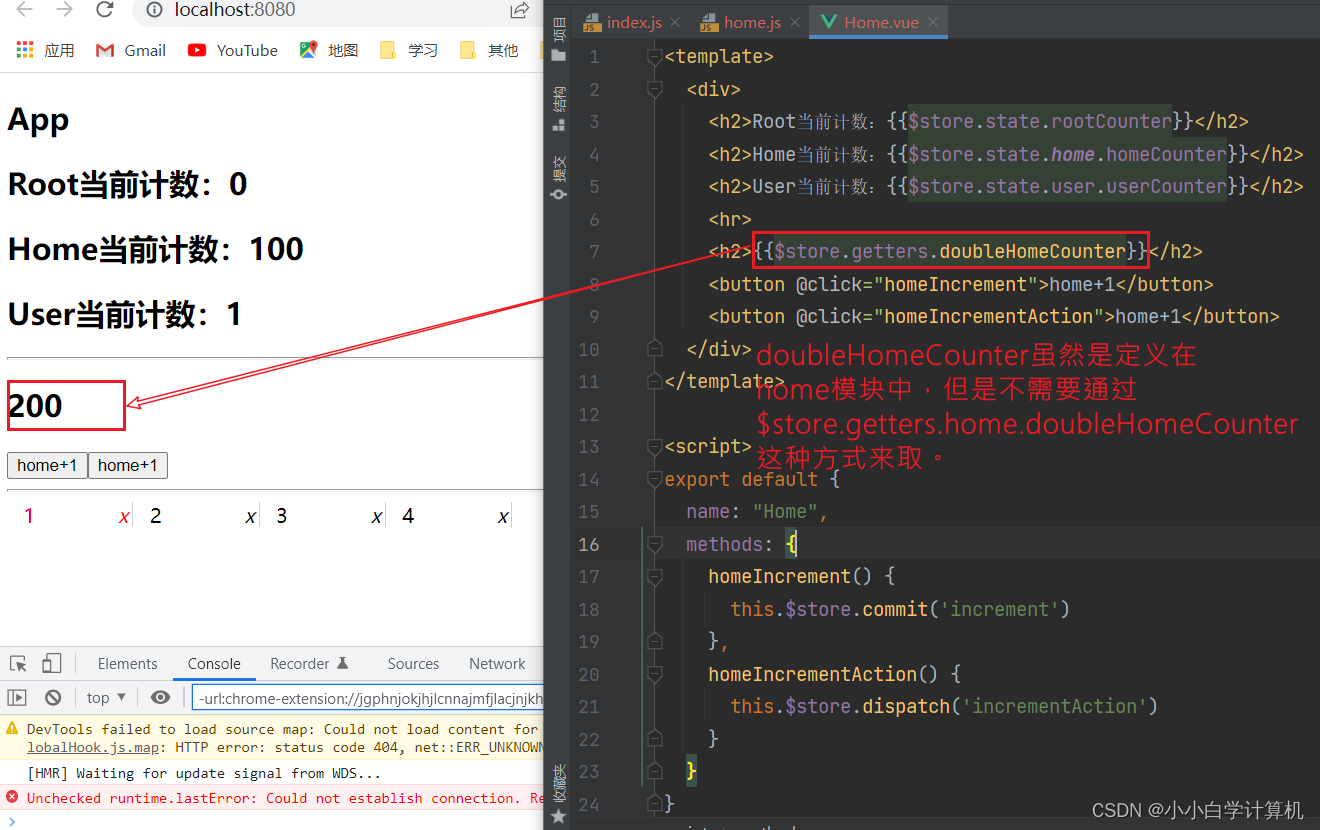This screenshot has width=1320, height=830.
Task: Reload the localhost page
Action: tap(104, 11)
